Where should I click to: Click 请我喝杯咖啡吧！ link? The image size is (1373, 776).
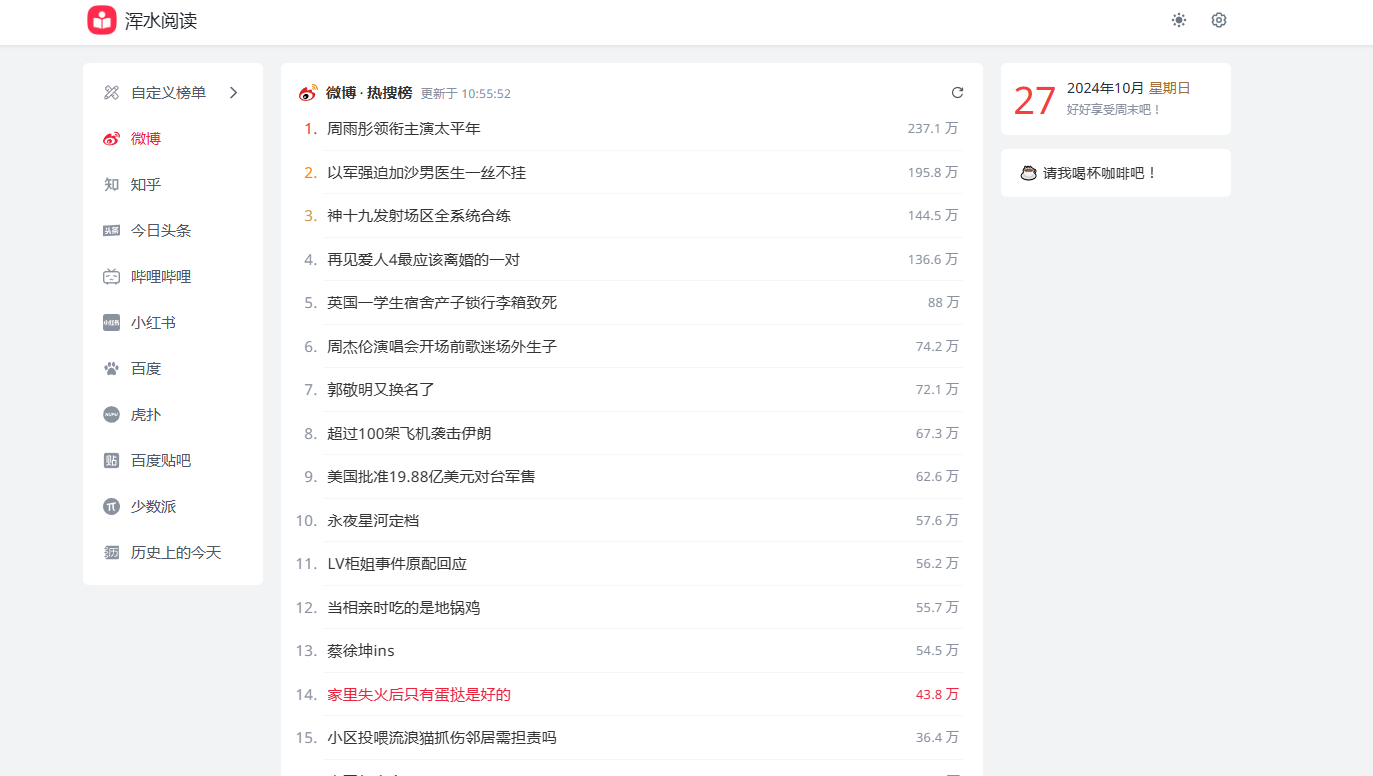coord(1100,173)
